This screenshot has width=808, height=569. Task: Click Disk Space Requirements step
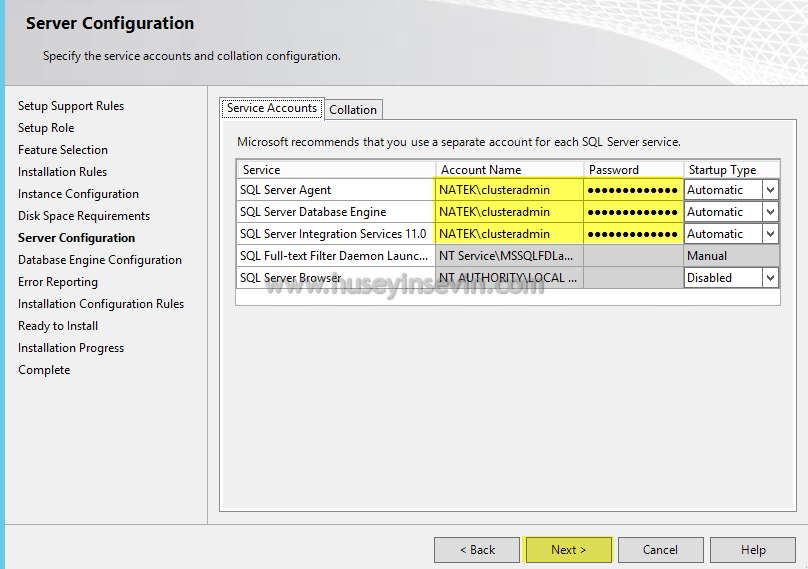tap(84, 216)
